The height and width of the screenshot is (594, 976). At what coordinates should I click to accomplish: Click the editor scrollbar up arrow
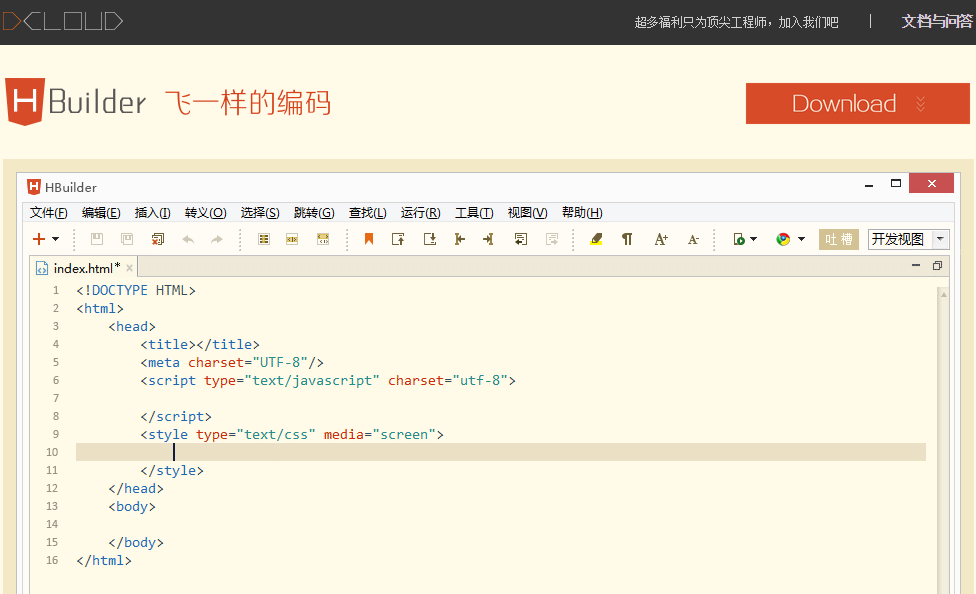click(944, 295)
